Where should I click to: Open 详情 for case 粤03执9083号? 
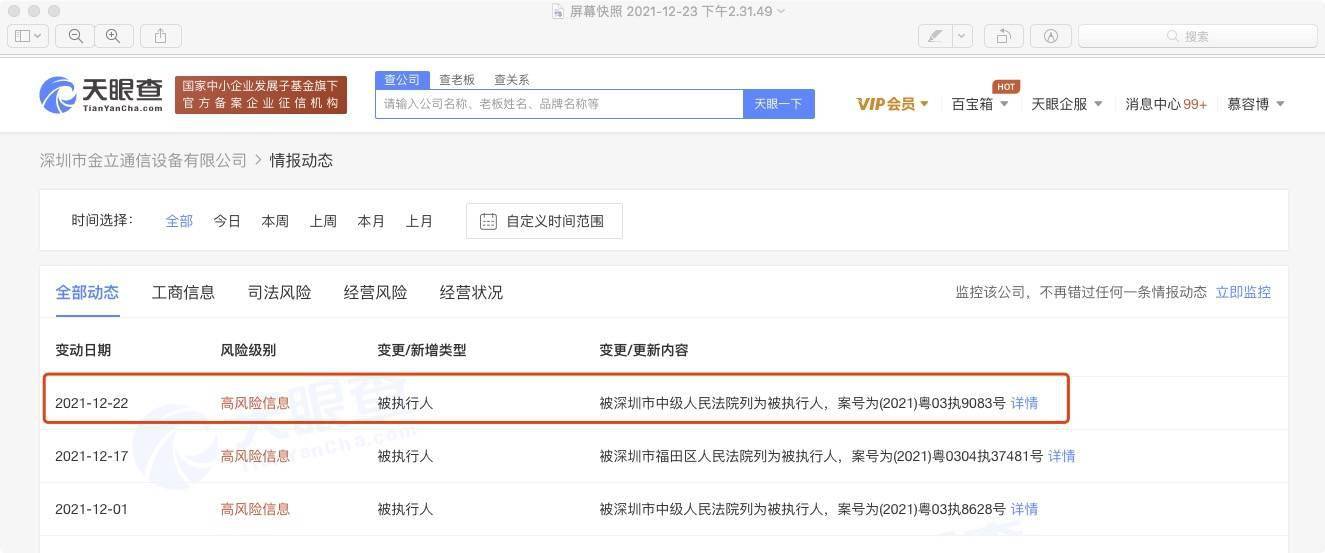point(1024,403)
